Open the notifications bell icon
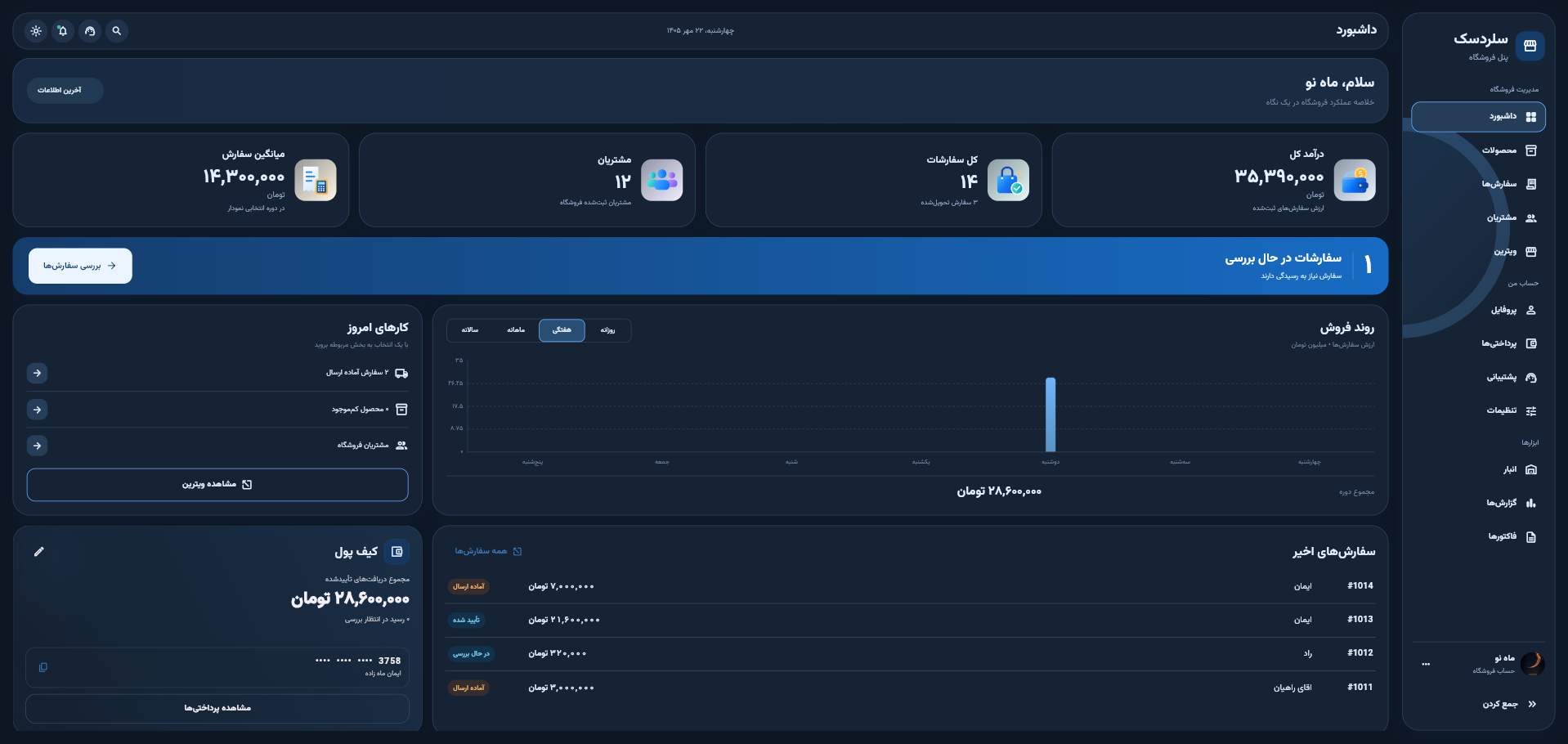The width and height of the screenshot is (1568, 744). coord(63,31)
